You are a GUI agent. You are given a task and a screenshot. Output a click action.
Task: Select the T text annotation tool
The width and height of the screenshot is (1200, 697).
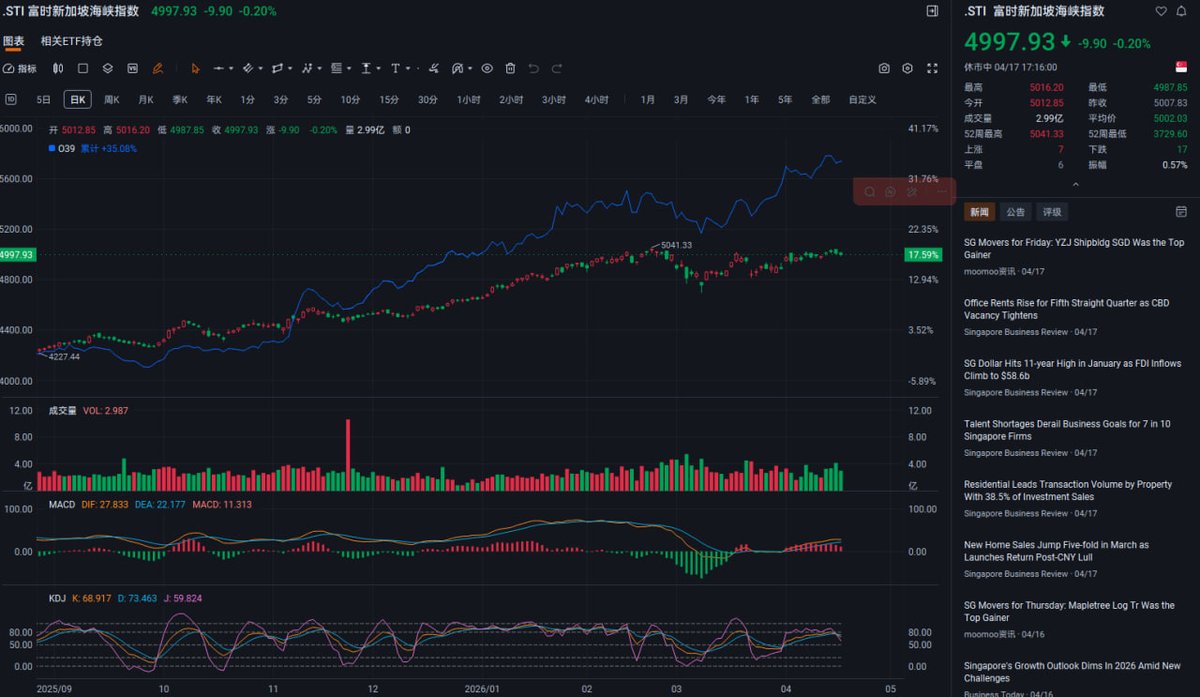pyautogui.click(x=395, y=68)
